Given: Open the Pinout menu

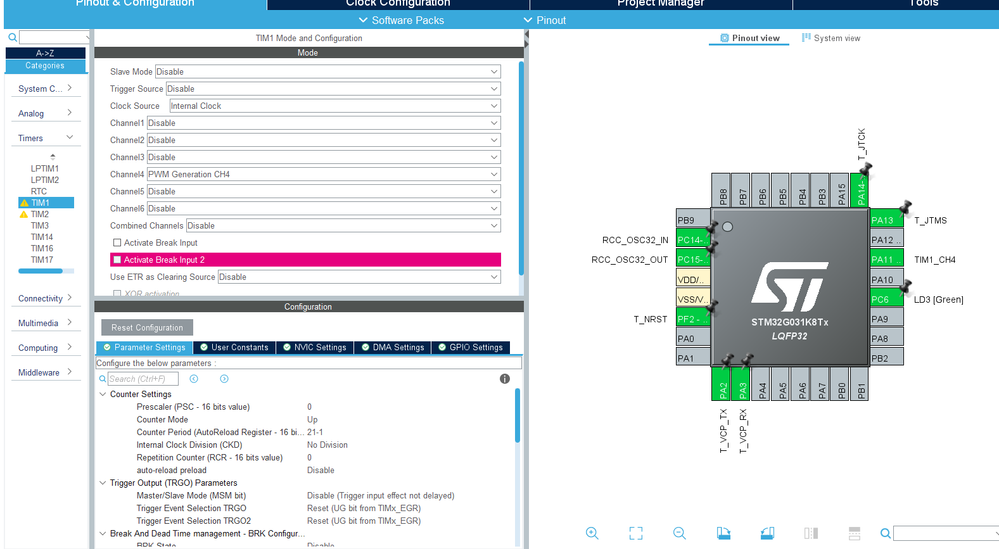Looking at the screenshot, I should 545,20.
